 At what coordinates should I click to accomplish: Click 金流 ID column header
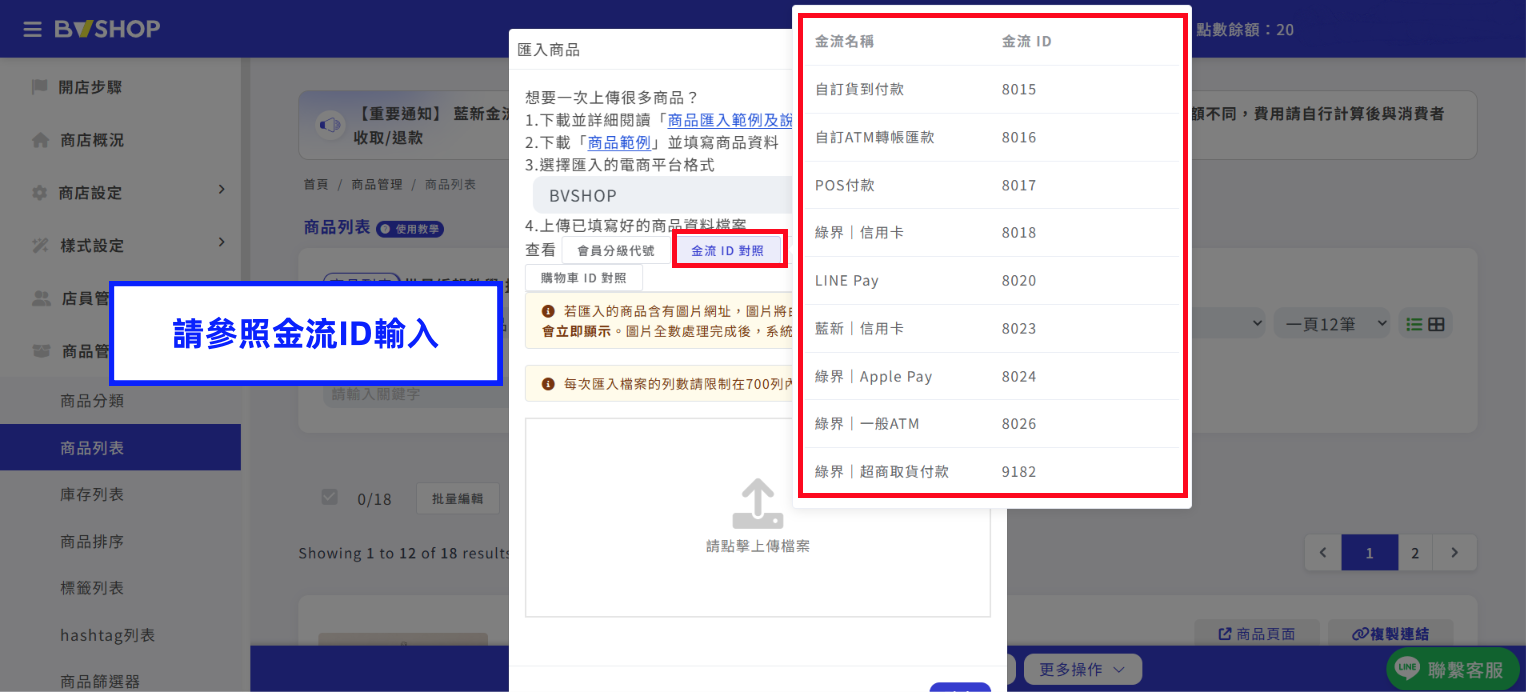click(x=1027, y=41)
